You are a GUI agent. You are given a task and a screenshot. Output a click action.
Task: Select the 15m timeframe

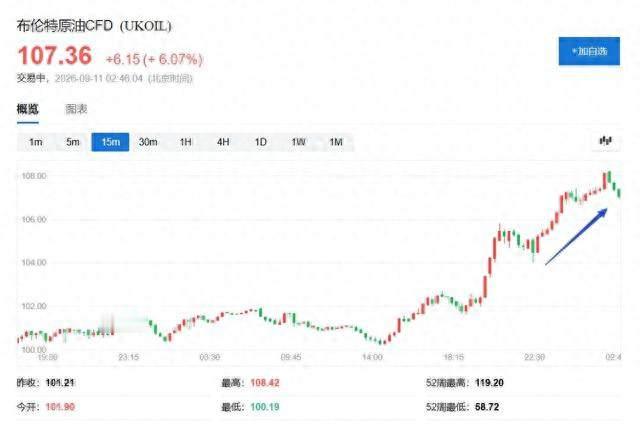click(110, 142)
